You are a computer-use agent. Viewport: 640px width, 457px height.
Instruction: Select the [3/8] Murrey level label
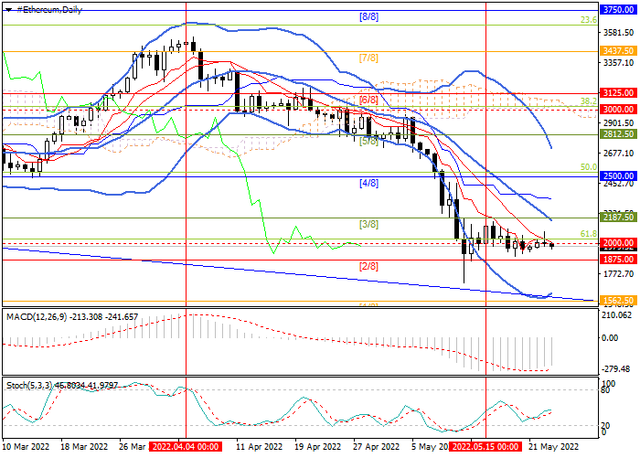click(369, 225)
